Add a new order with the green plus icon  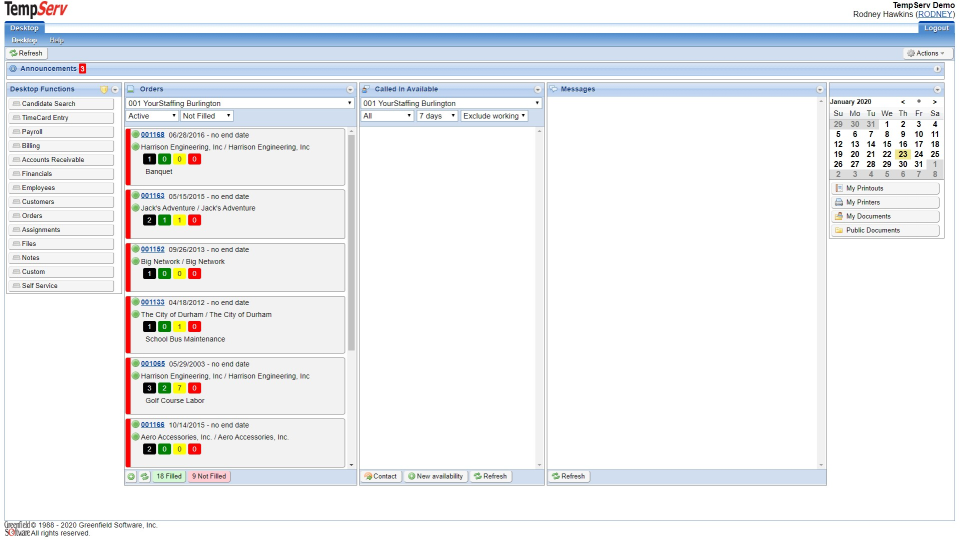[131, 476]
